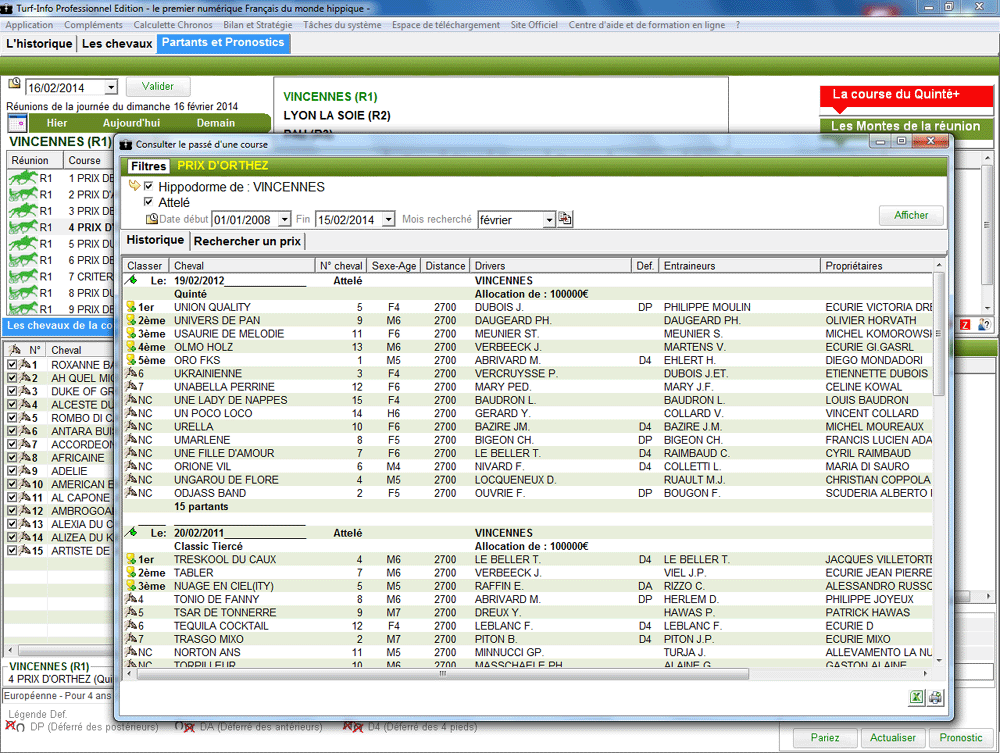The image size is (1000, 753).
Task: Open the calendar icon beside Hier
Action: (17, 123)
